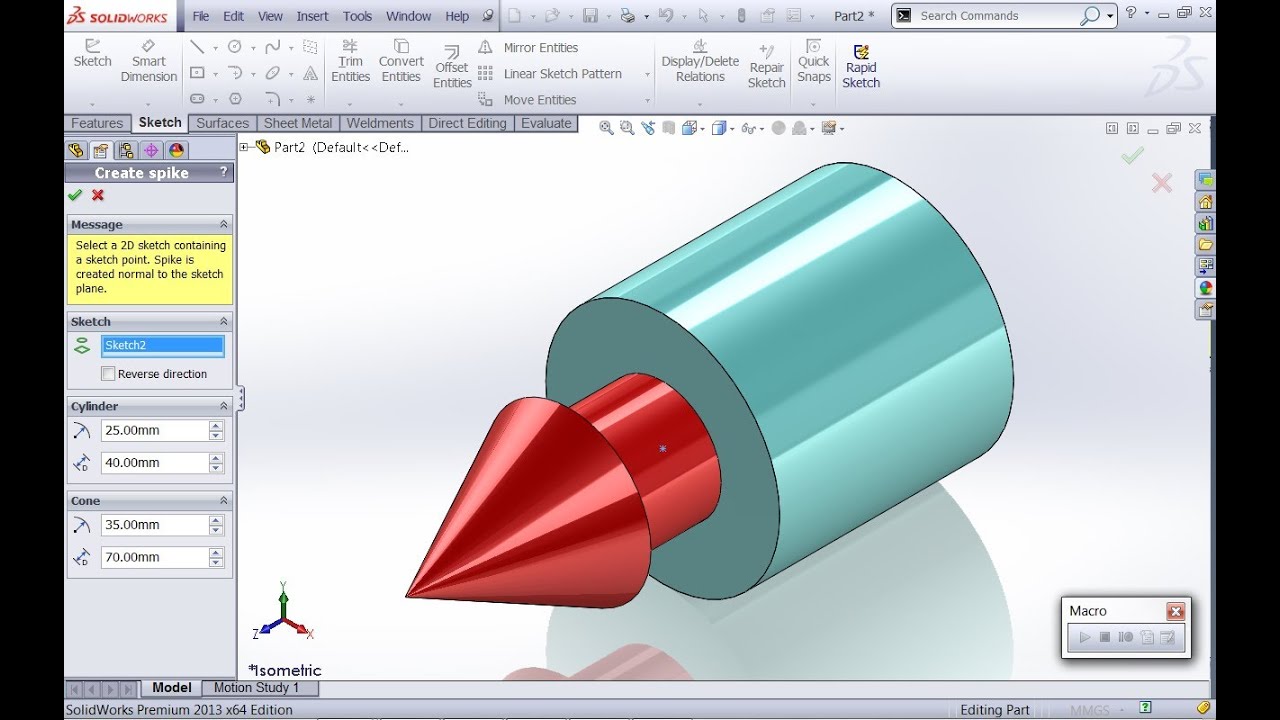Select the Ellipse sketch tool
The image size is (1280, 720).
tap(272, 73)
